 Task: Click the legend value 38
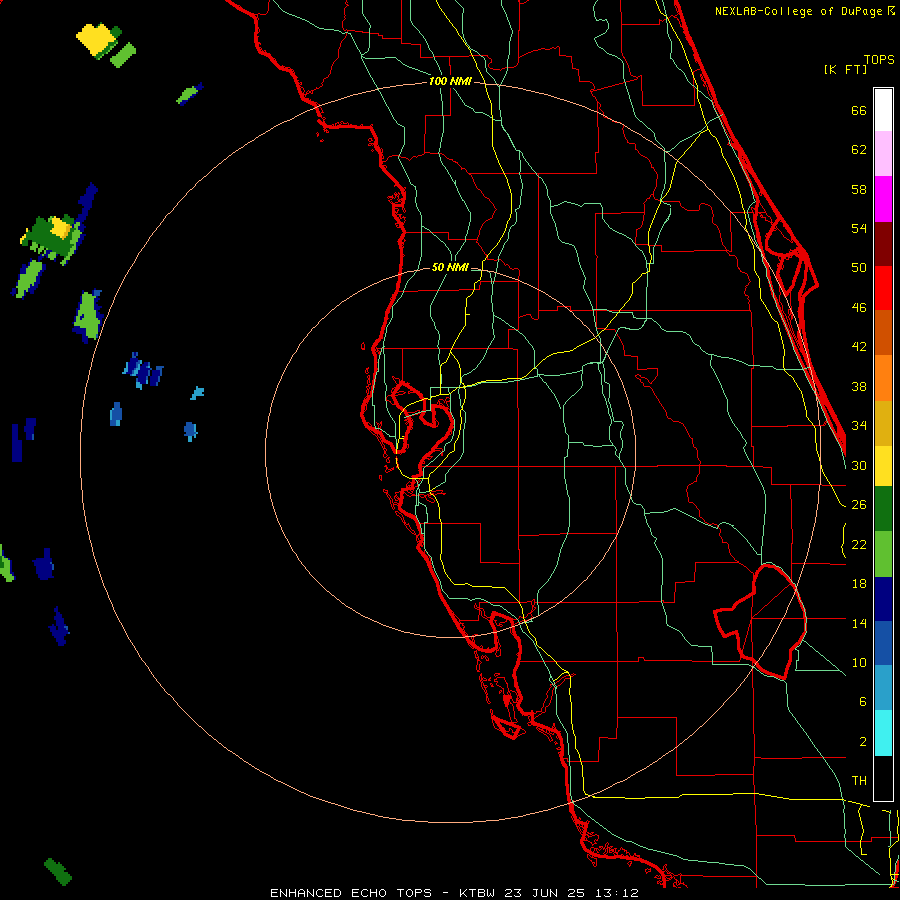pos(859,386)
